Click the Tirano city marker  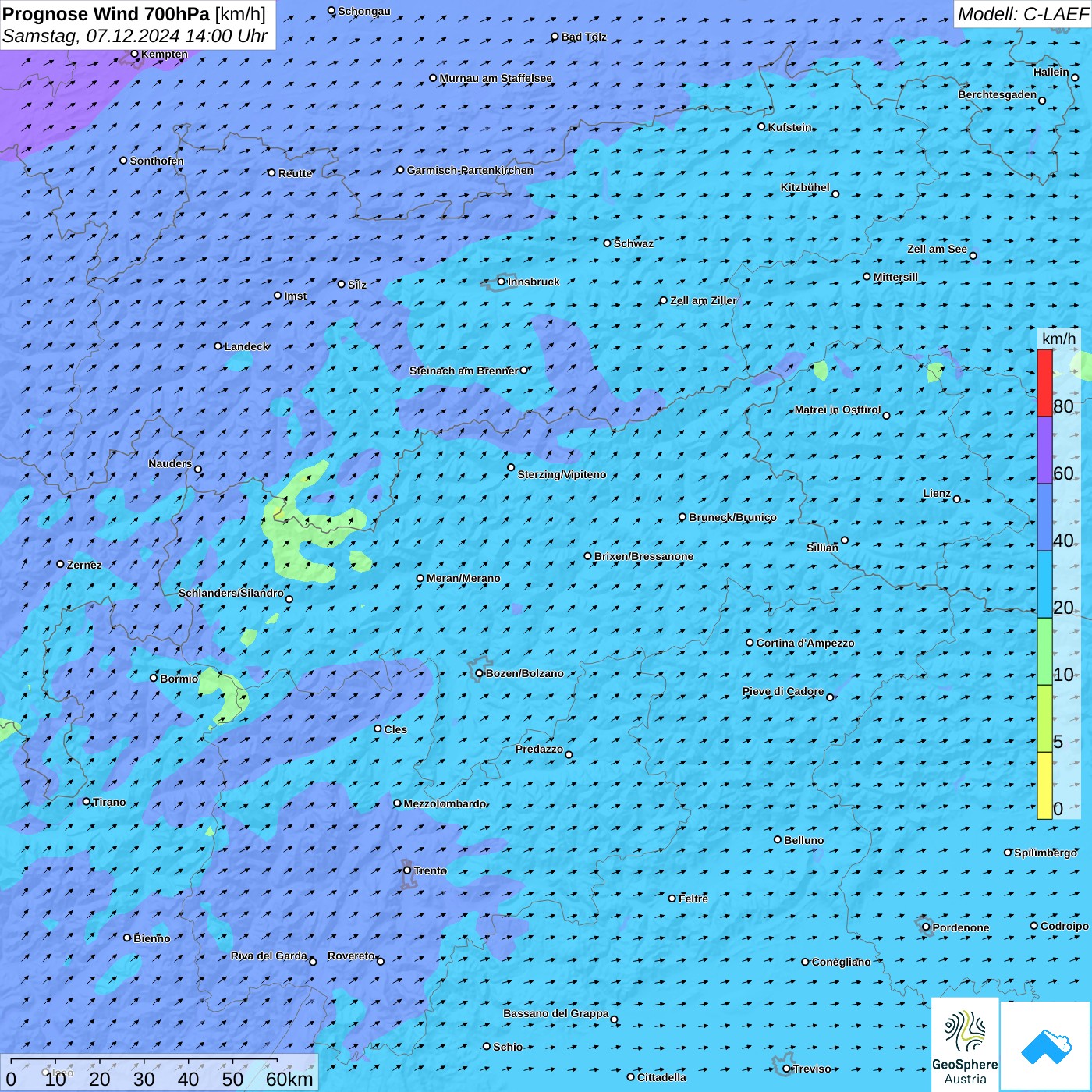(x=87, y=801)
